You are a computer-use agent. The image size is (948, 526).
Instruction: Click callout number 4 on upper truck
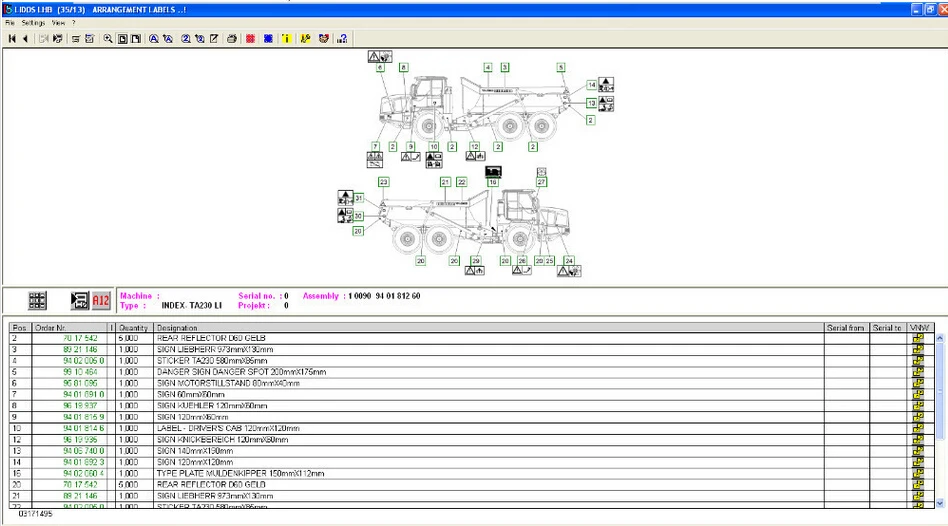coord(488,67)
